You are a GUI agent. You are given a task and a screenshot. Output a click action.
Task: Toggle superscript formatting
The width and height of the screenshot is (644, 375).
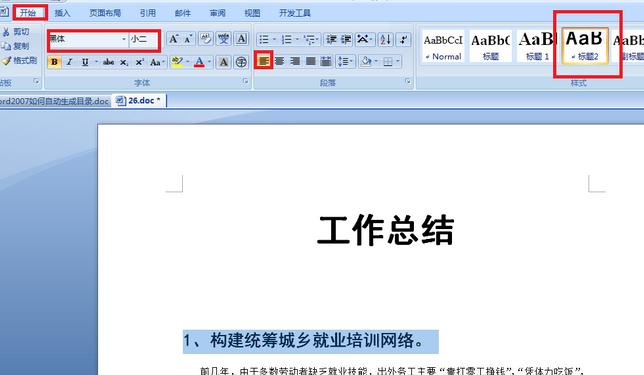click(140, 62)
